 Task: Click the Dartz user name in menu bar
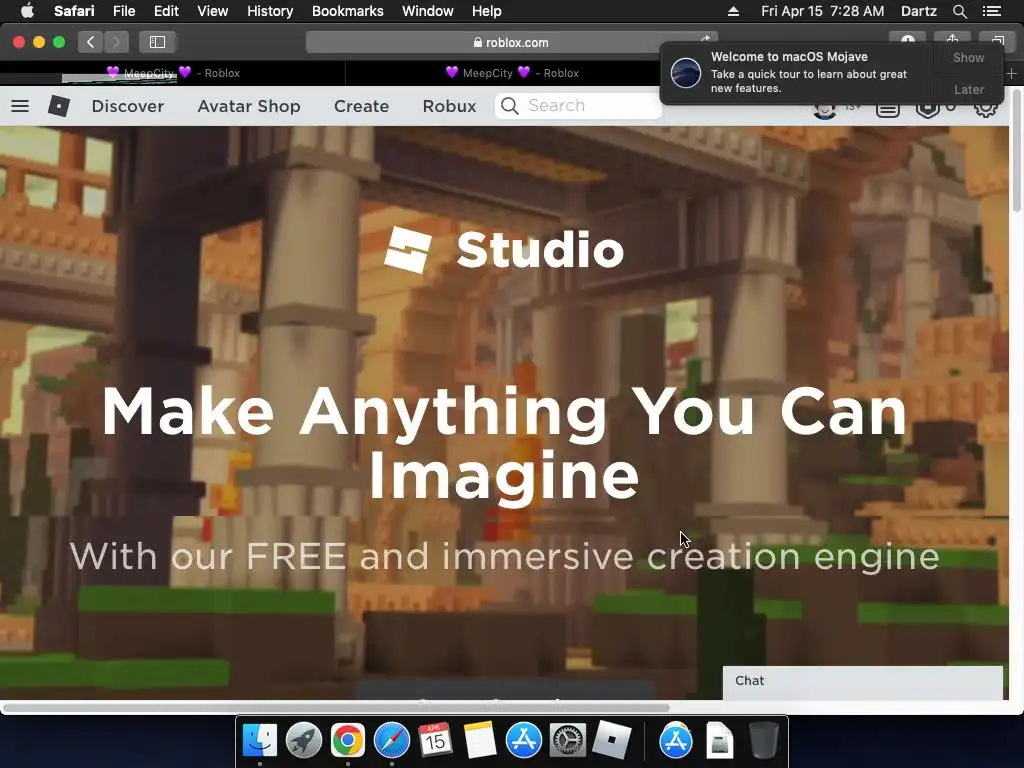click(918, 11)
